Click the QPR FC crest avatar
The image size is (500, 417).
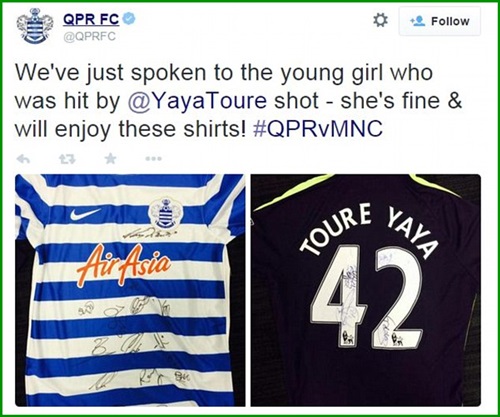pyautogui.click(x=35, y=26)
